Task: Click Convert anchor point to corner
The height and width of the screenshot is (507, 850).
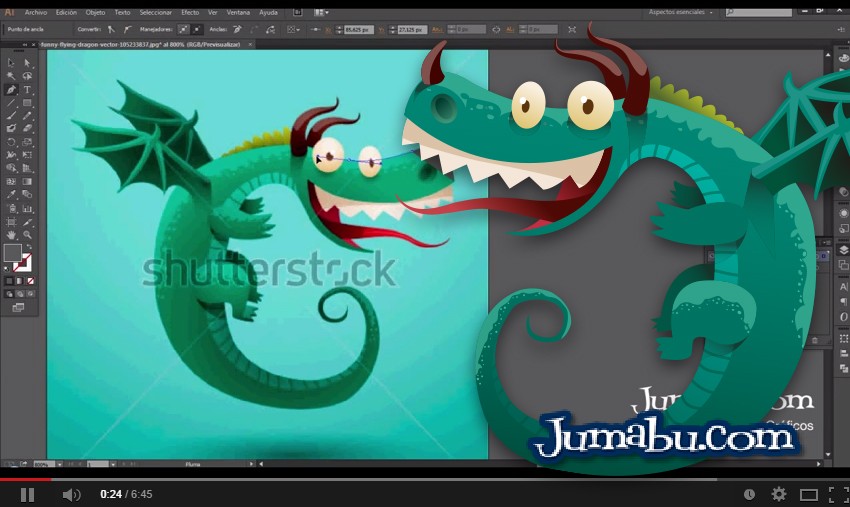Action: tap(111, 29)
